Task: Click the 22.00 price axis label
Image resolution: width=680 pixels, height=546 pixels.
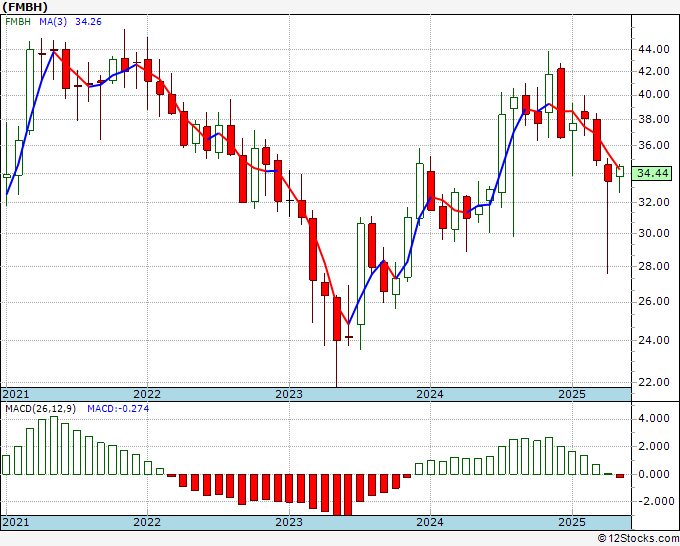Action: [654, 382]
